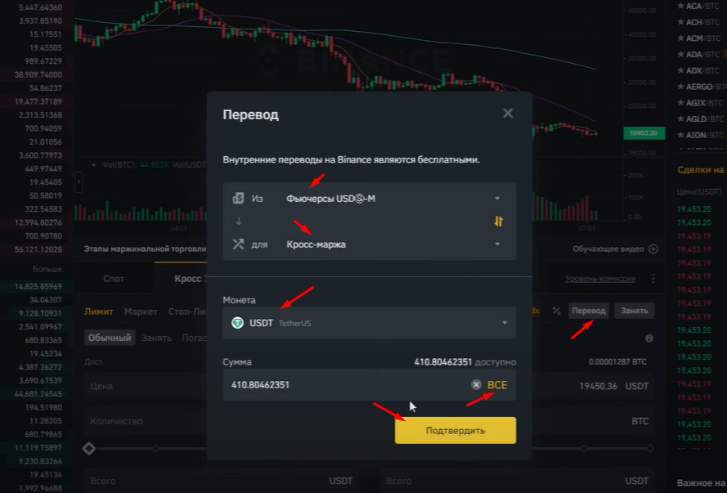Click the Tether USDT coin logo

(237, 323)
